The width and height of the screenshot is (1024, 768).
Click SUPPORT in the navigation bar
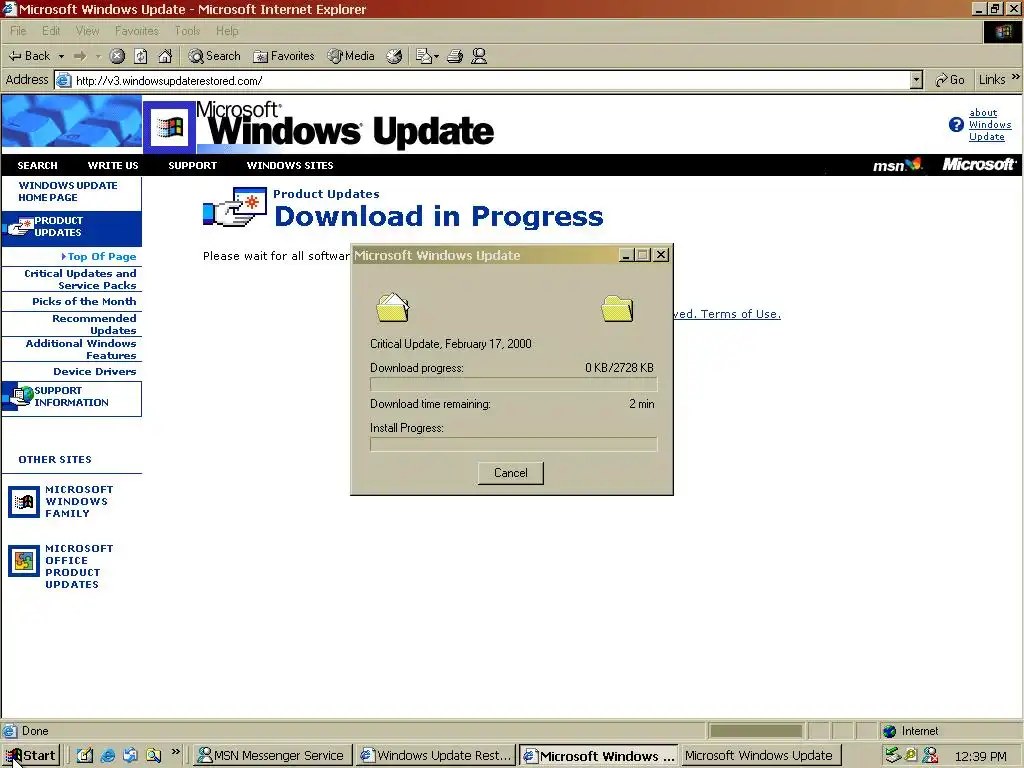click(192, 166)
